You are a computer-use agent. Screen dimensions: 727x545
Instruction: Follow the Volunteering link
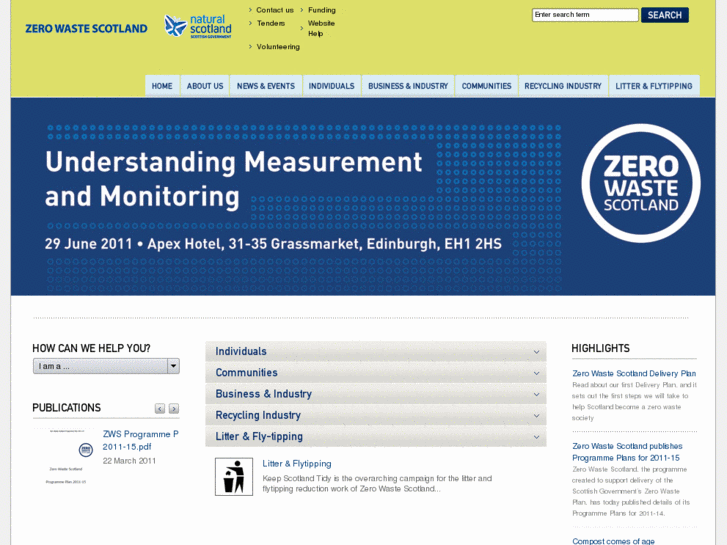coord(278,47)
